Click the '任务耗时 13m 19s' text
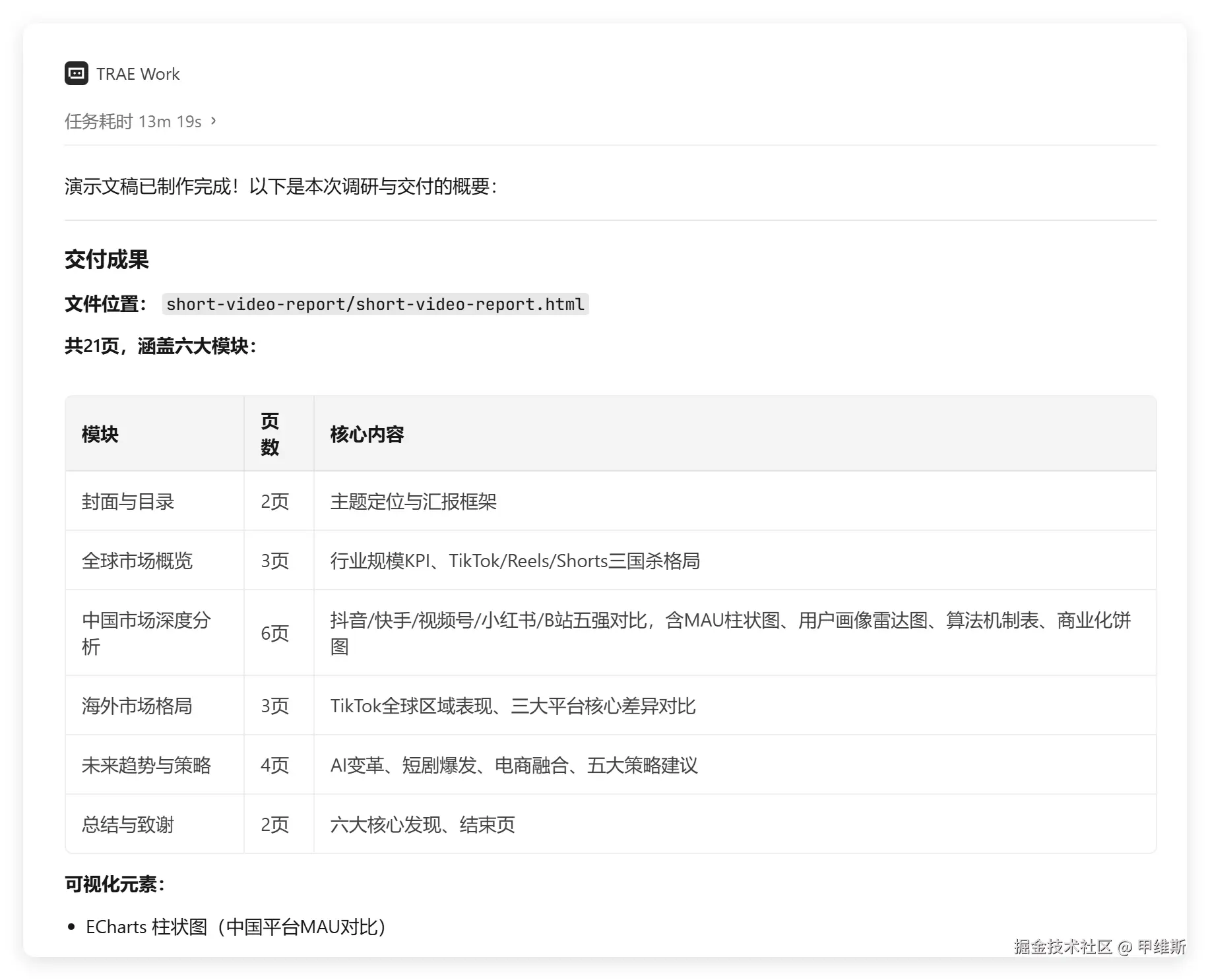This screenshot has width=1210, height=980. point(133,121)
